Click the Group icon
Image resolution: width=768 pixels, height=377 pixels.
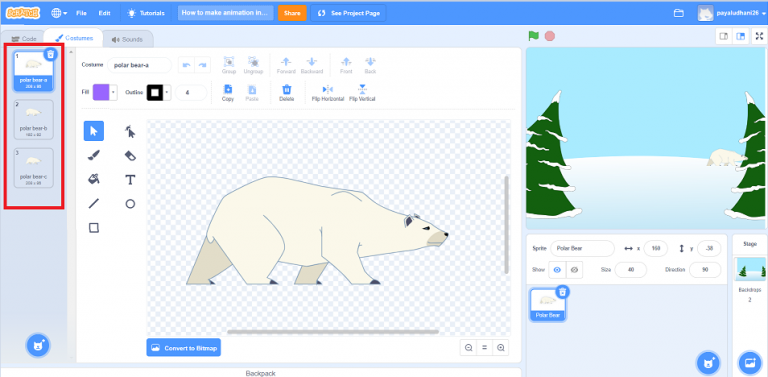click(x=229, y=62)
